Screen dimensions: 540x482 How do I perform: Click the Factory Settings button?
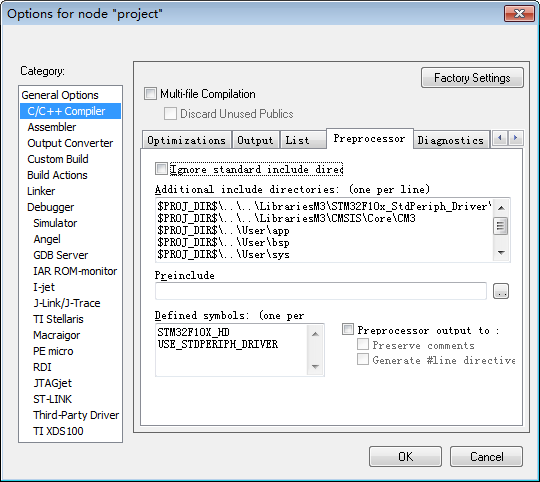pyautogui.click(x=472, y=78)
